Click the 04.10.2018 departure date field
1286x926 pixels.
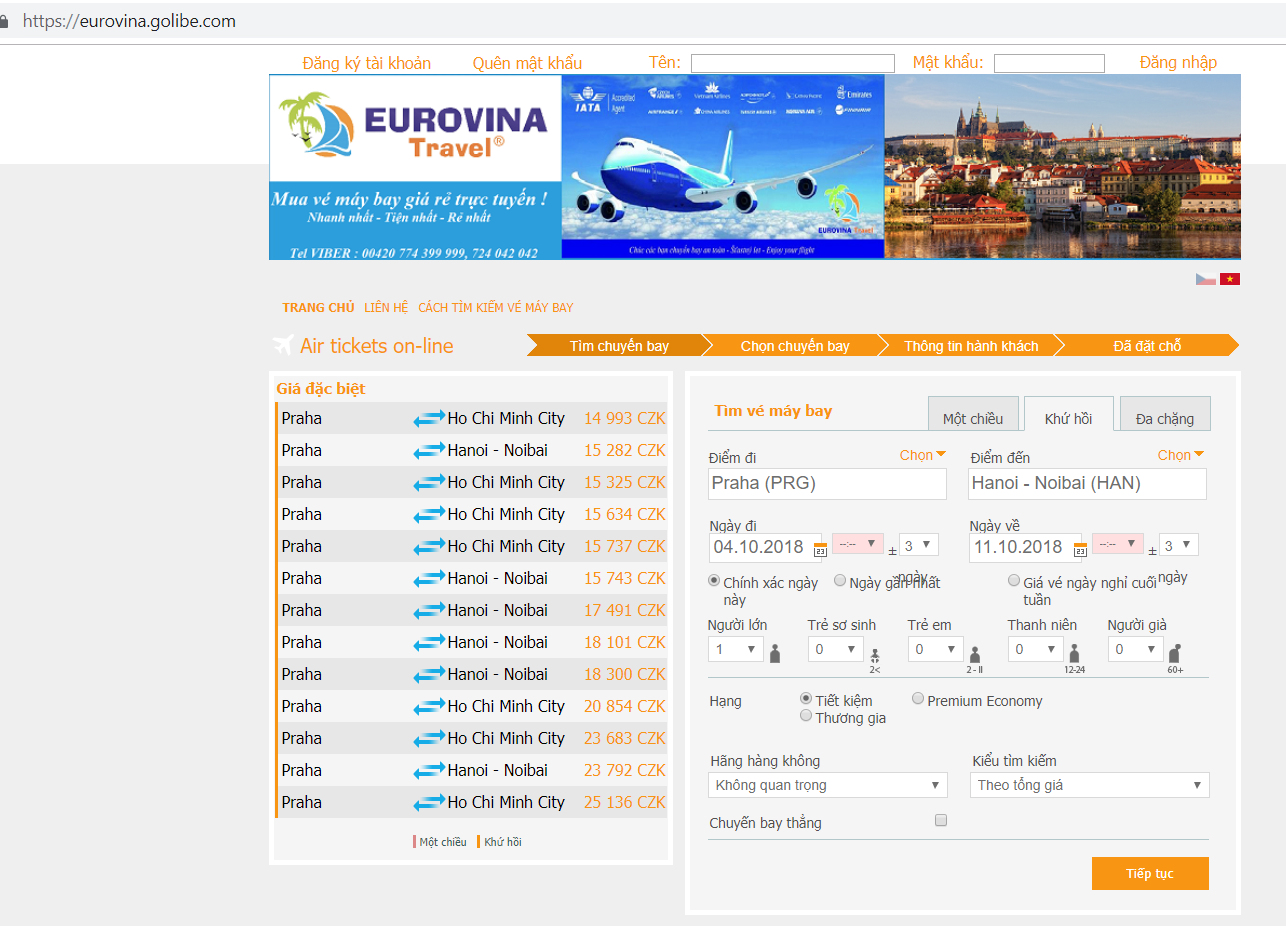coord(765,547)
